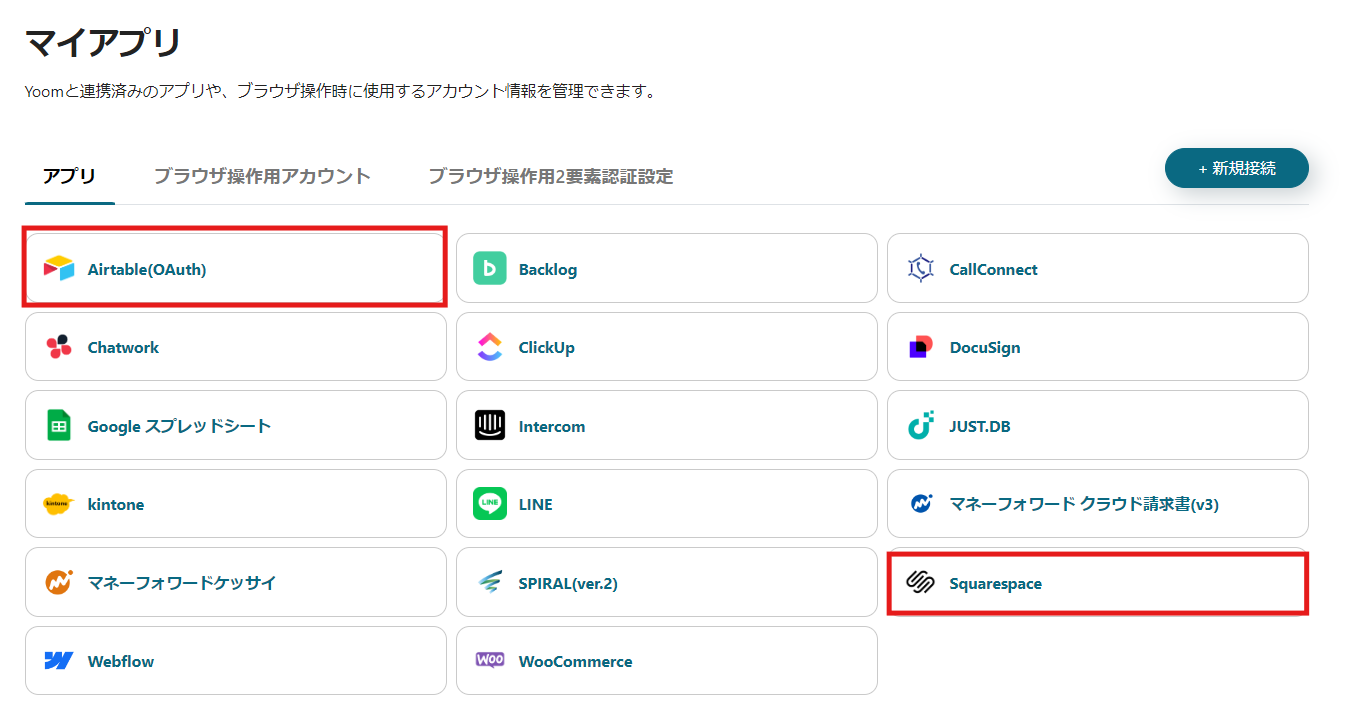1350x727 pixels.
Task: Open the Backlog app name
Action: point(548,269)
